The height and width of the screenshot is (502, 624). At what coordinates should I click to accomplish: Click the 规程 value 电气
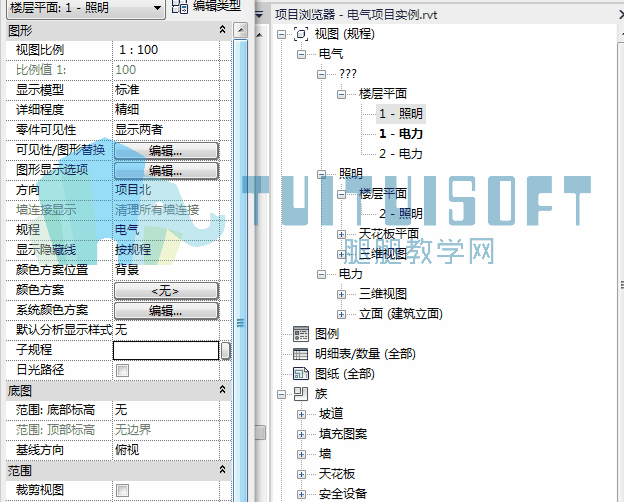pyautogui.click(x=166, y=230)
